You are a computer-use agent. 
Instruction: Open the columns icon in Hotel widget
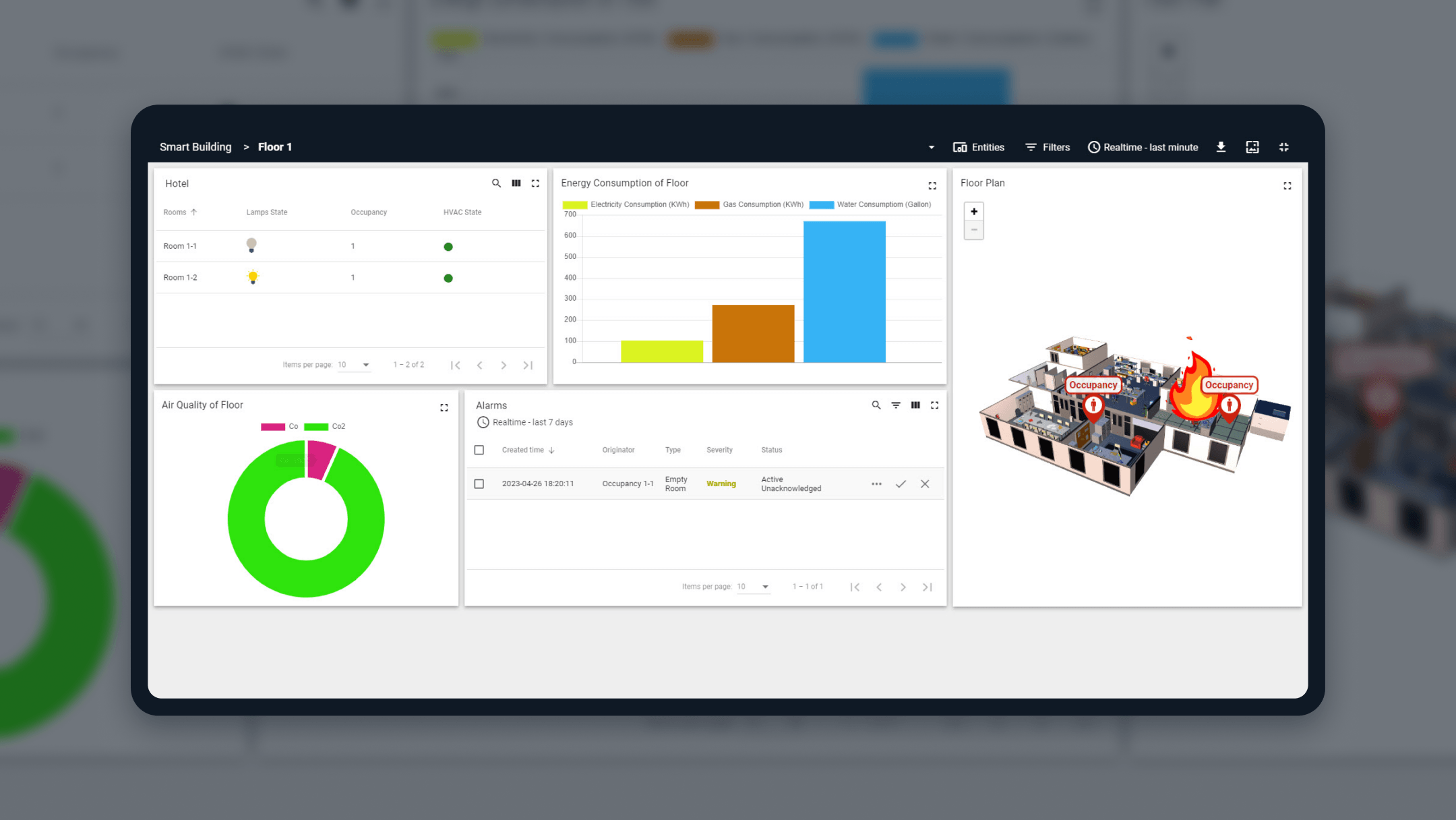pos(516,183)
